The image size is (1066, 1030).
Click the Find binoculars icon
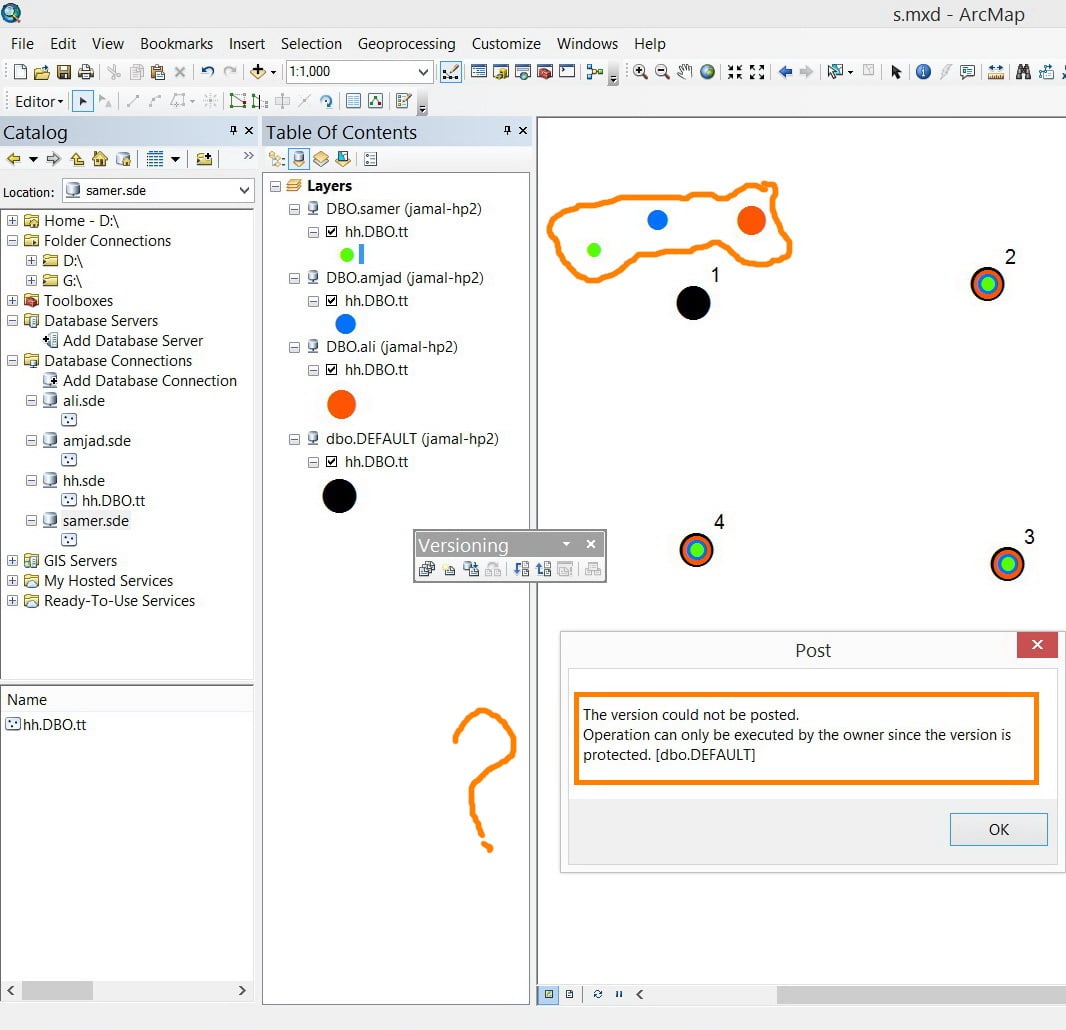pyautogui.click(x=1023, y=71)
